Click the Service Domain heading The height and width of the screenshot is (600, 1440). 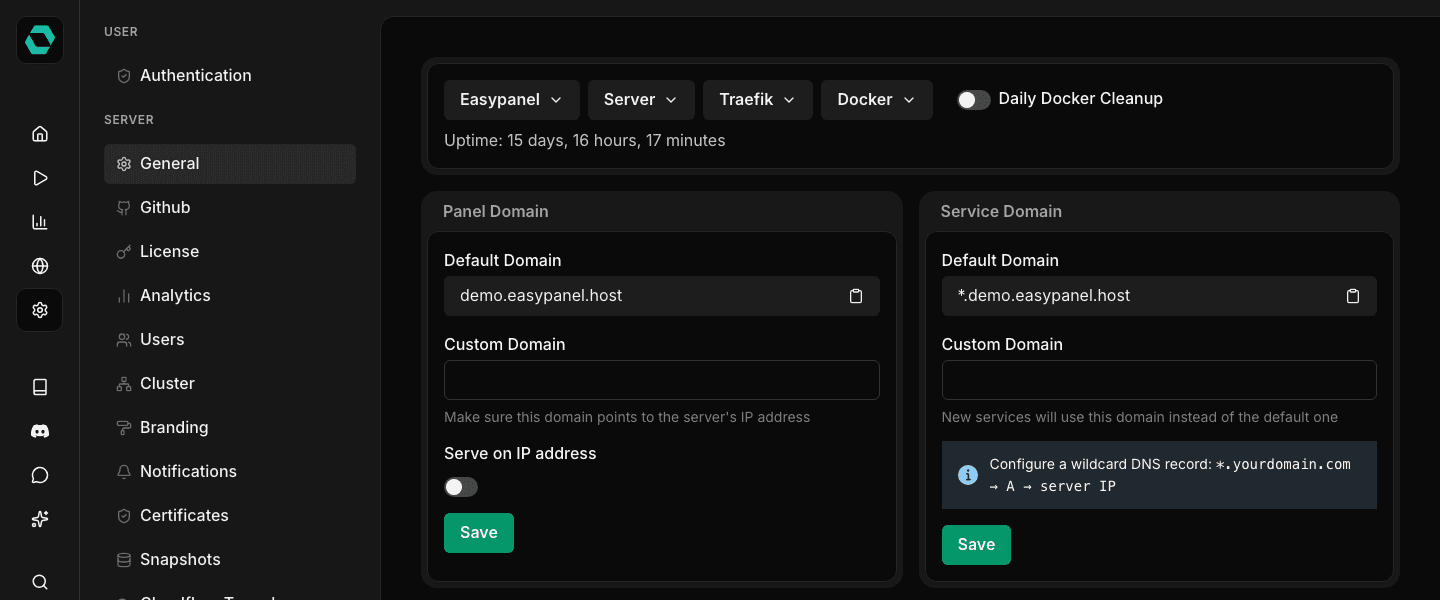click(1001, 212)
